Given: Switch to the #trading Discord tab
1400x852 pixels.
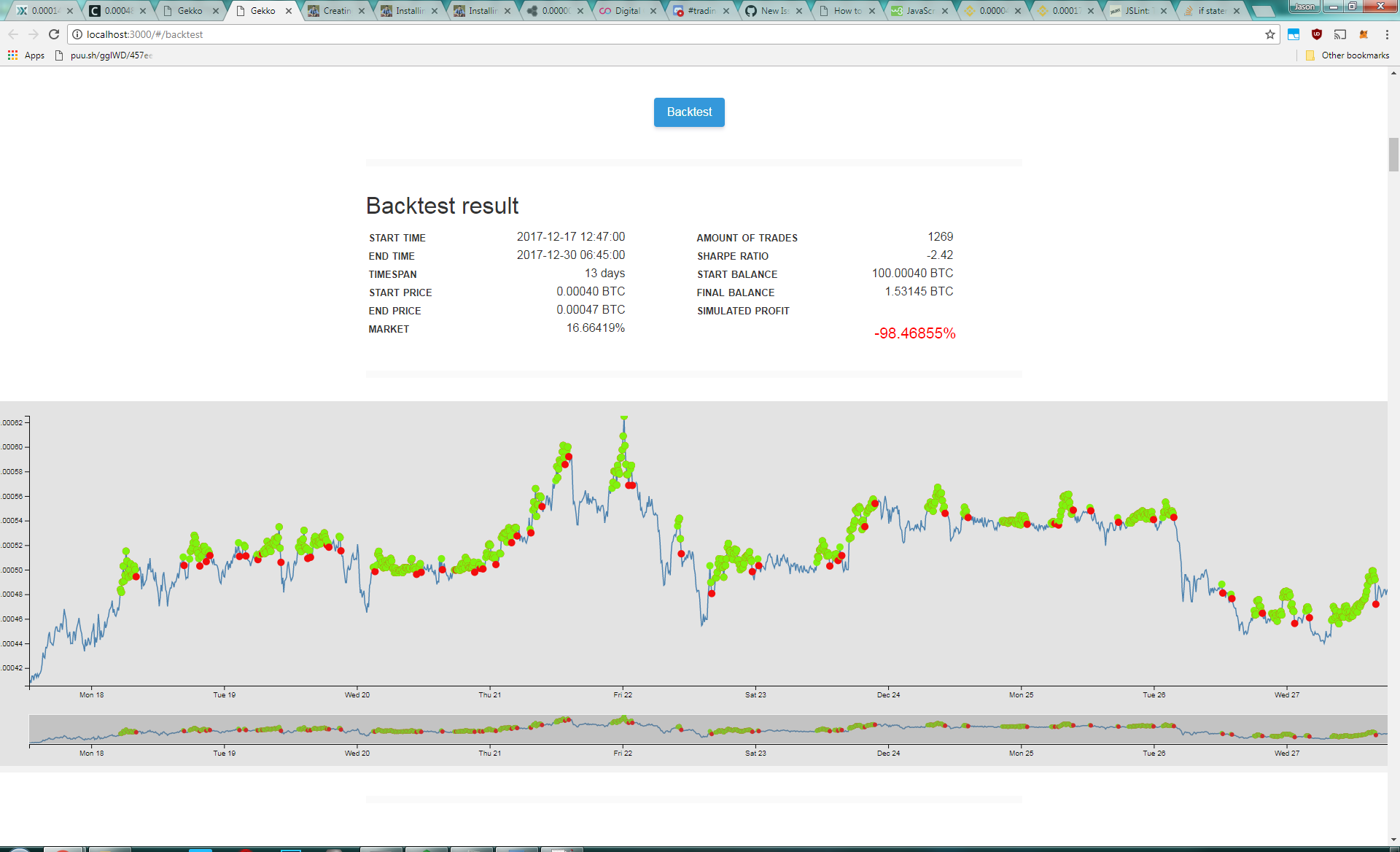Looking at the screenshot, I should click(x=700, y=11).
